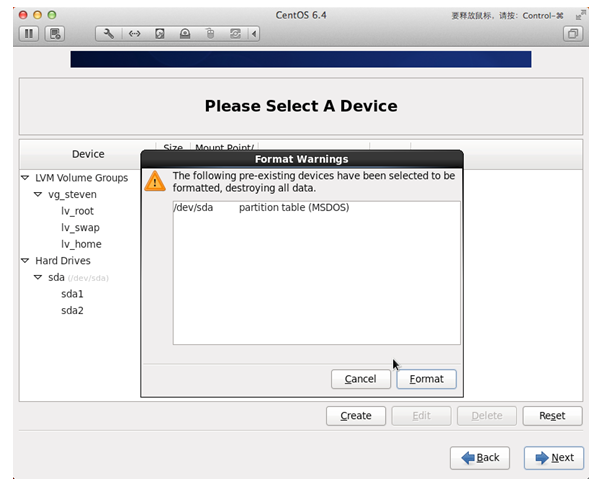The width and height of the screenshot is (606, 486).
Task: Select the /dev/sda row in warning list
Action: click(262, 208)
